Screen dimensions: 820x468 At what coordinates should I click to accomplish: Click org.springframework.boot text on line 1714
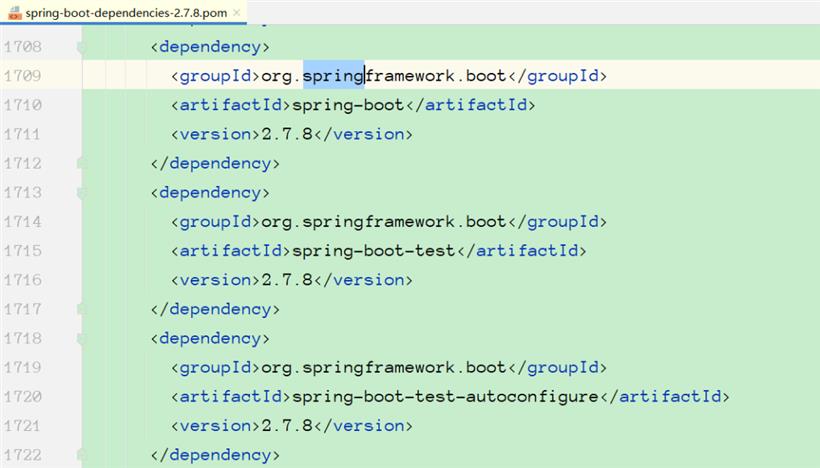click(383, 222)
